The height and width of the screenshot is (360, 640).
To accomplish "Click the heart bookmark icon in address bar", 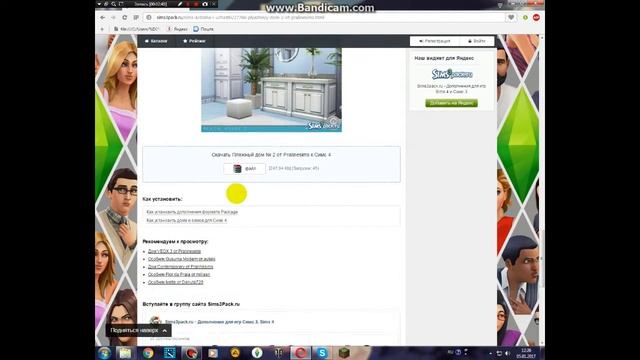I will pos(511,18).
